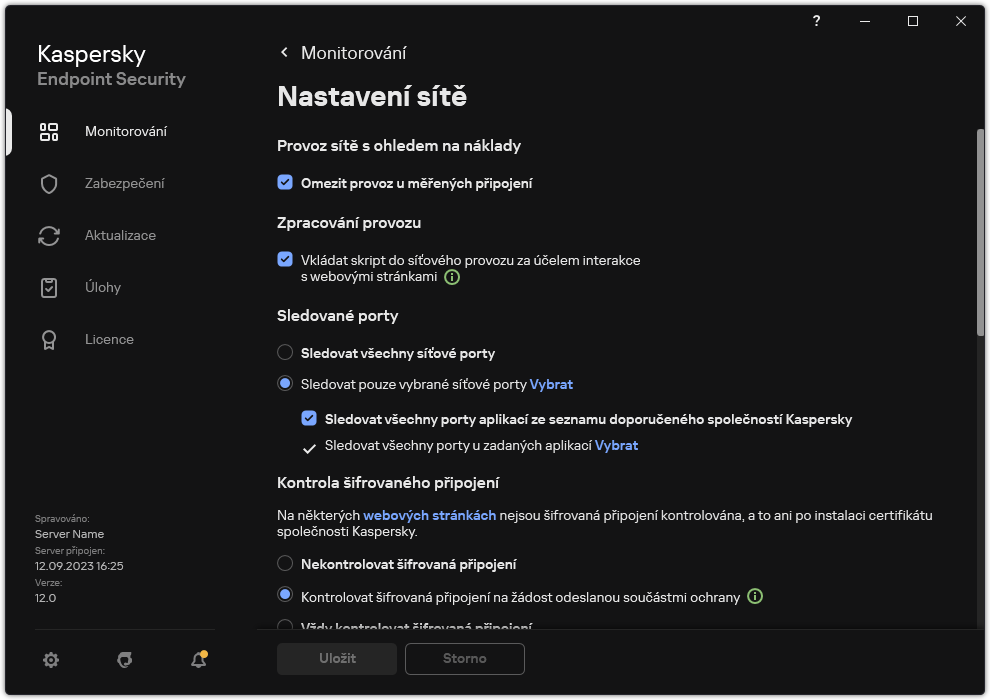The image size is (990, 700).
Task: Select Sledovat všechny síťové porty radio
Action: pos(285,353)
